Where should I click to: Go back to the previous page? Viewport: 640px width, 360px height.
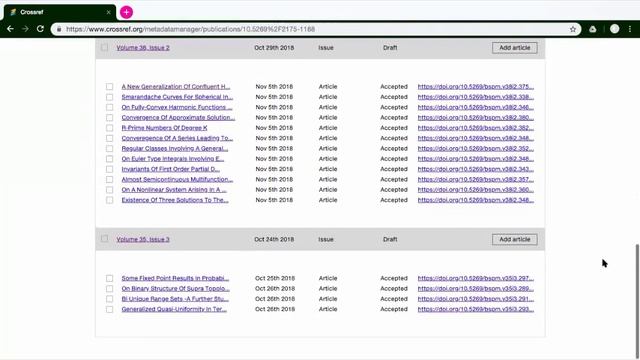point(10,29)
